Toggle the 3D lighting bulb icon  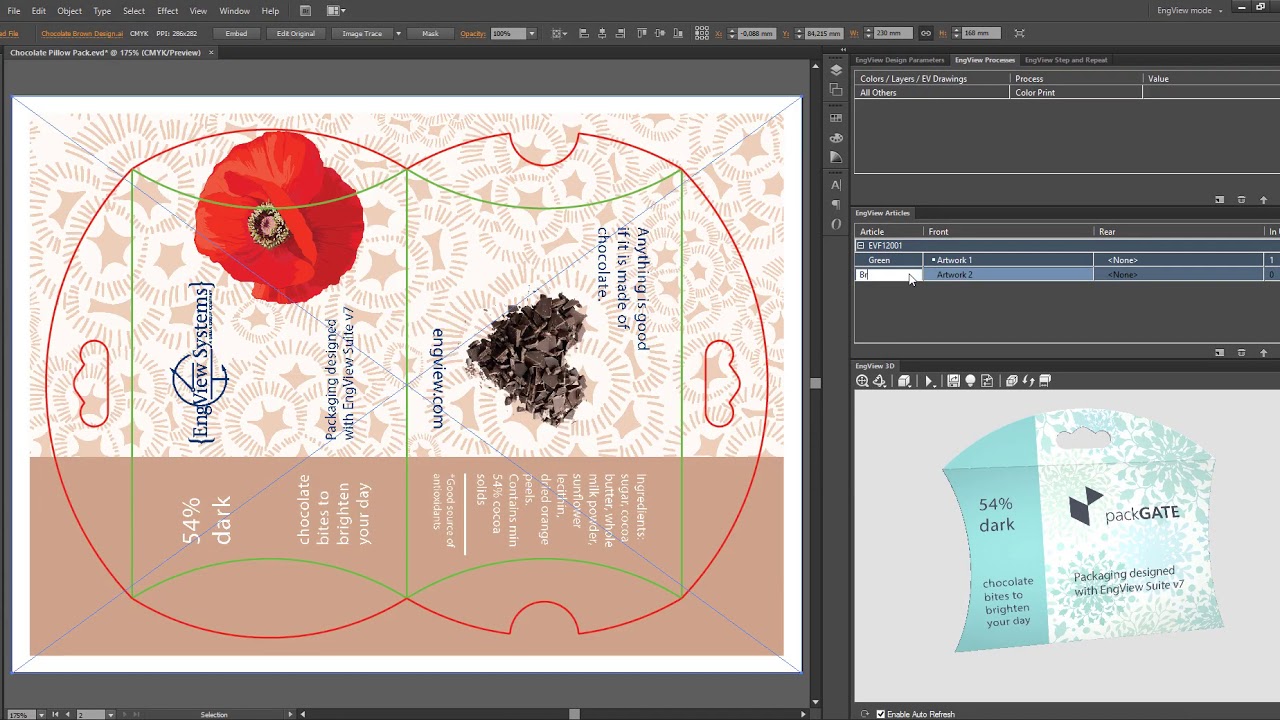(x=970, y=381)
